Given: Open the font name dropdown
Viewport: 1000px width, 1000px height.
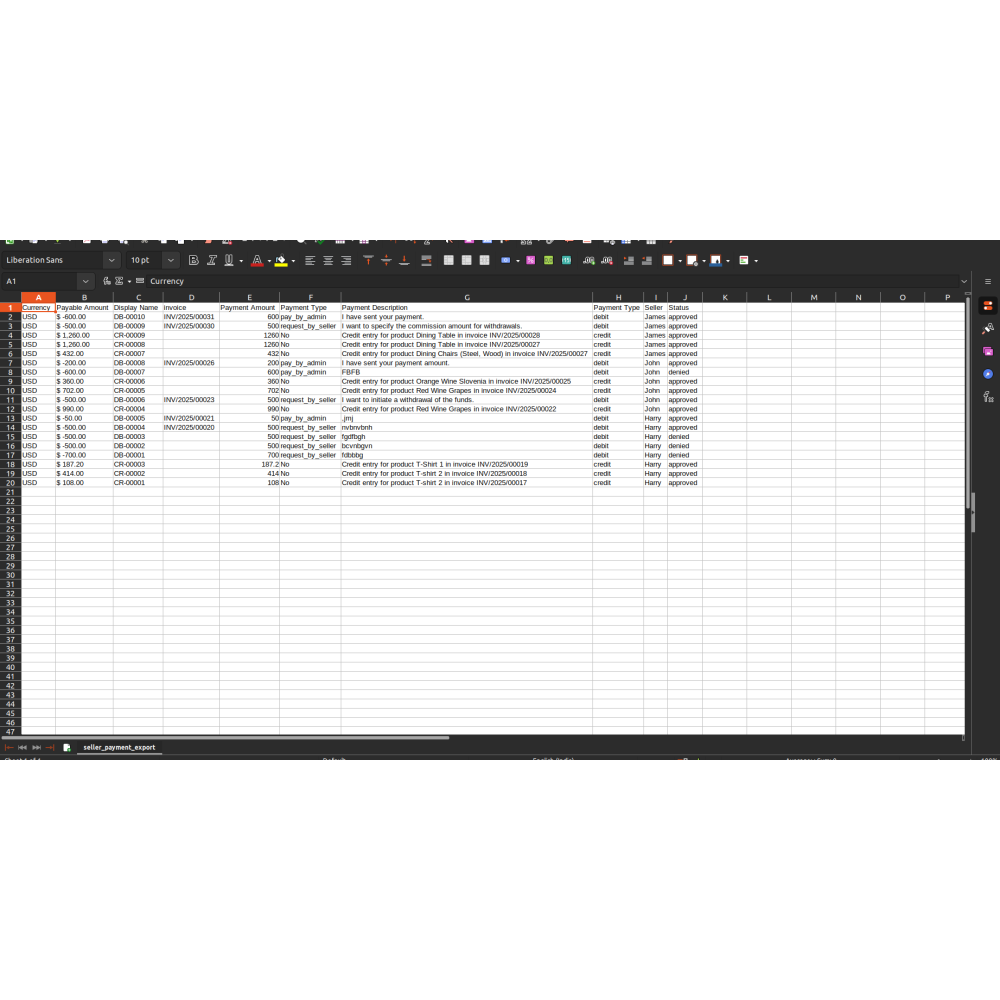Looking at the screenshot, I should [x=111, y=260].
